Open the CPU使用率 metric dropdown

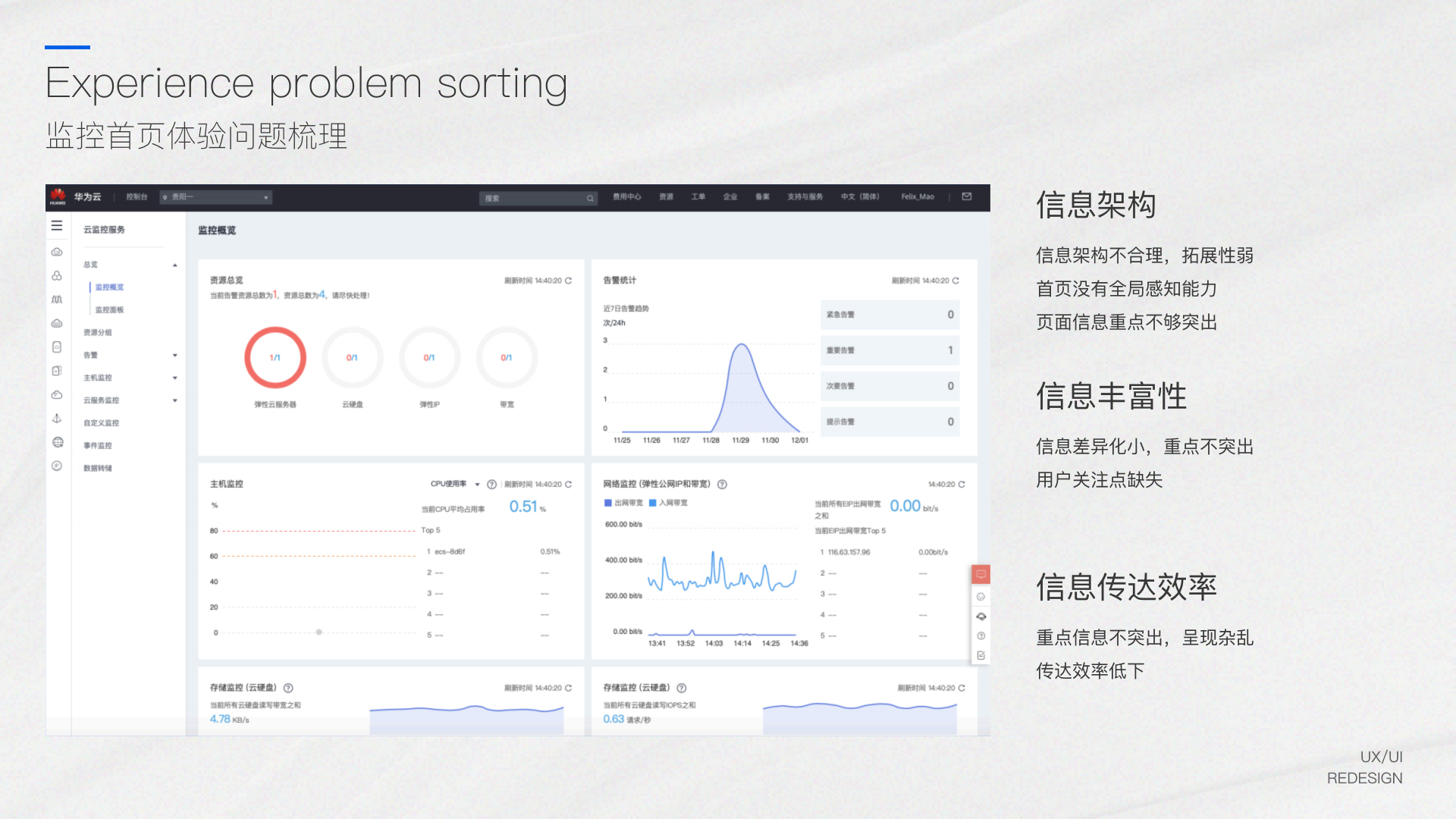pyautogui.click(x=455, y=485)
